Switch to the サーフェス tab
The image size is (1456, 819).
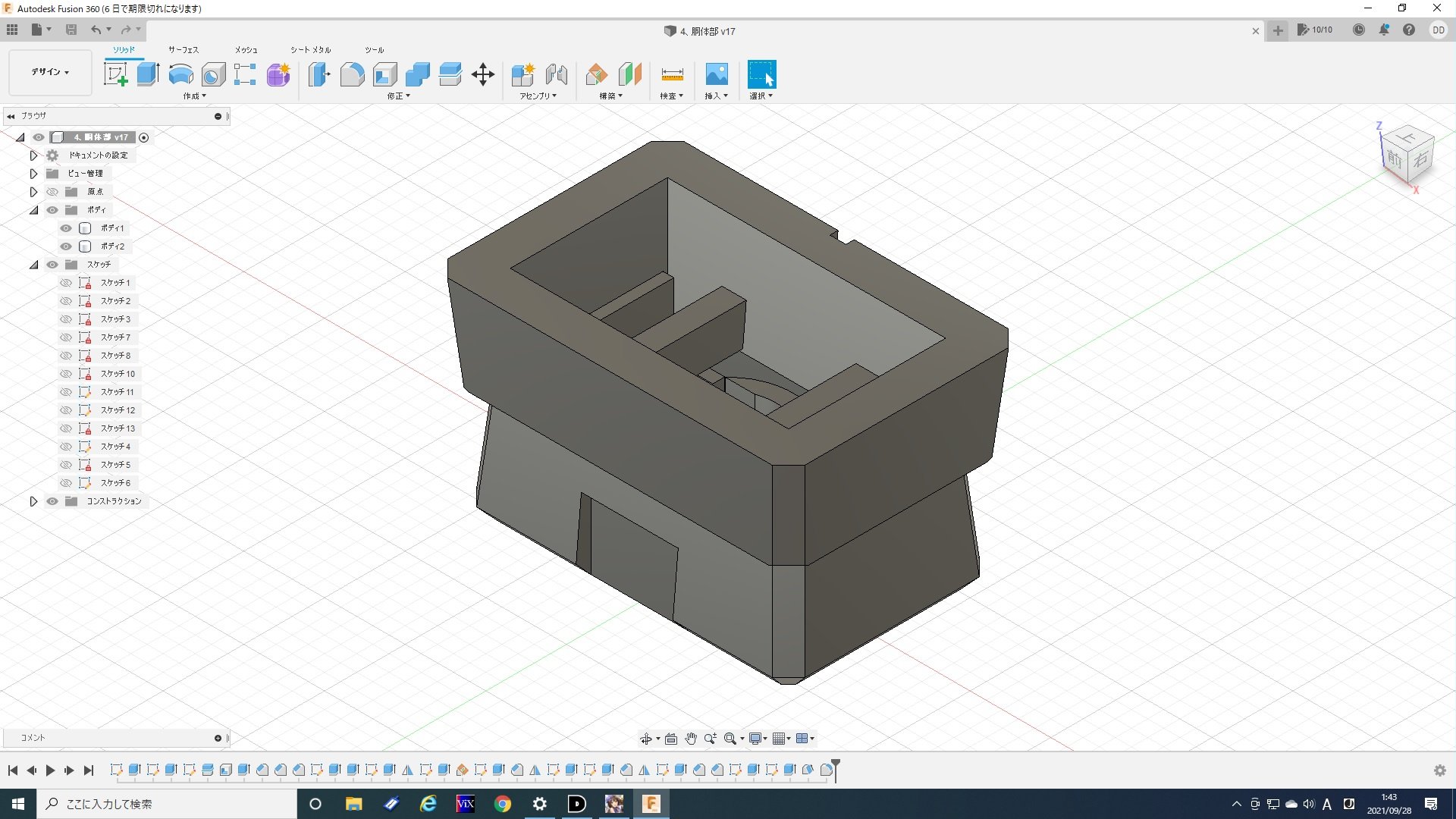[184, 50]
